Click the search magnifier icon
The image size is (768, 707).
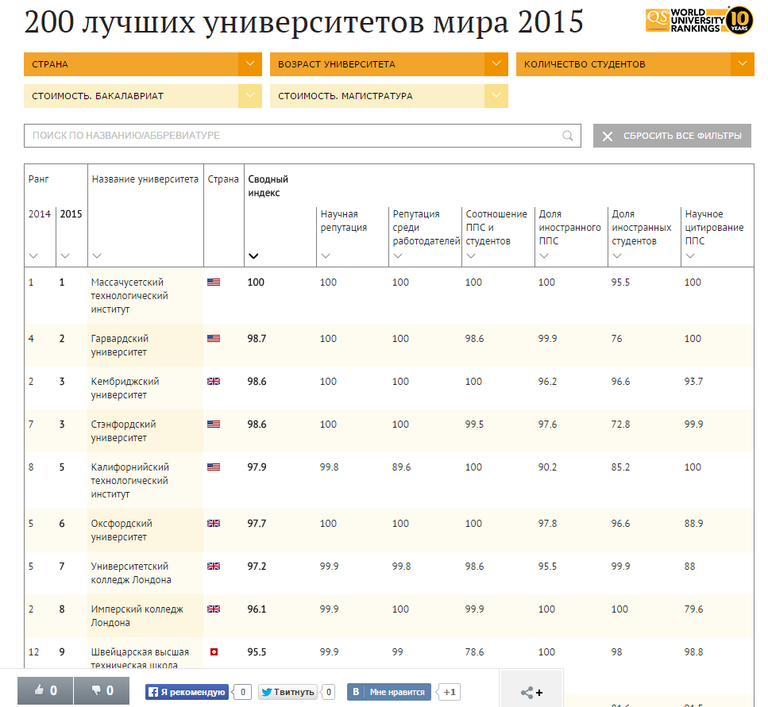click(x=568, y=136)
